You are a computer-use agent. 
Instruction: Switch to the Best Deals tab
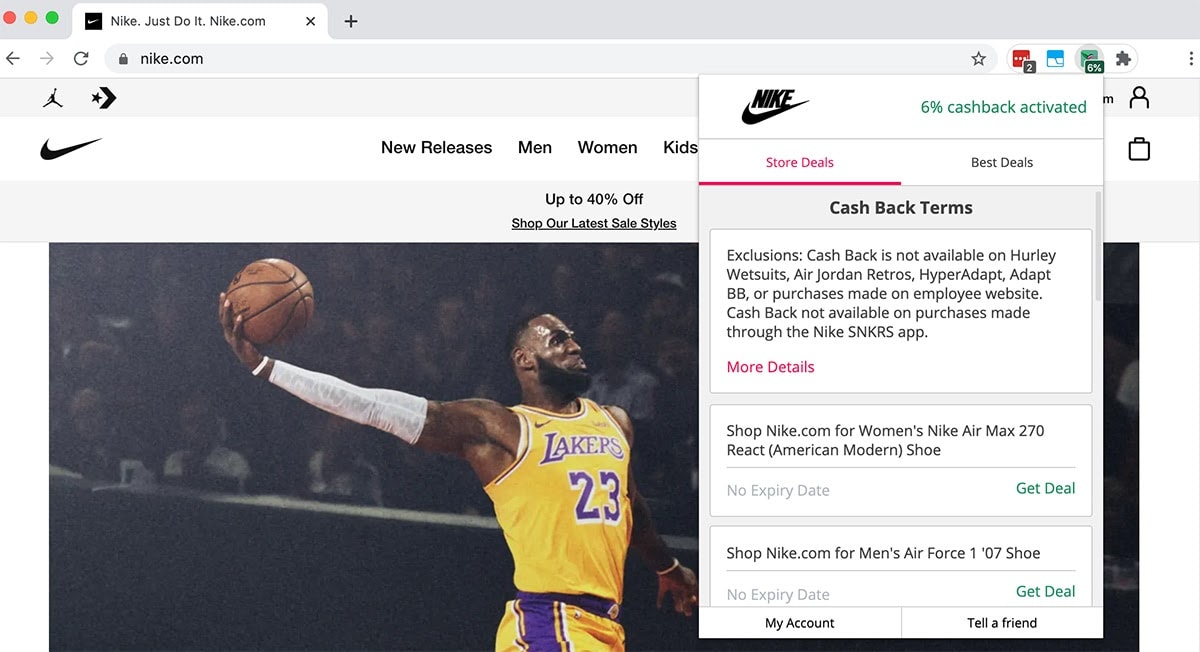[x=1002, y=162]
